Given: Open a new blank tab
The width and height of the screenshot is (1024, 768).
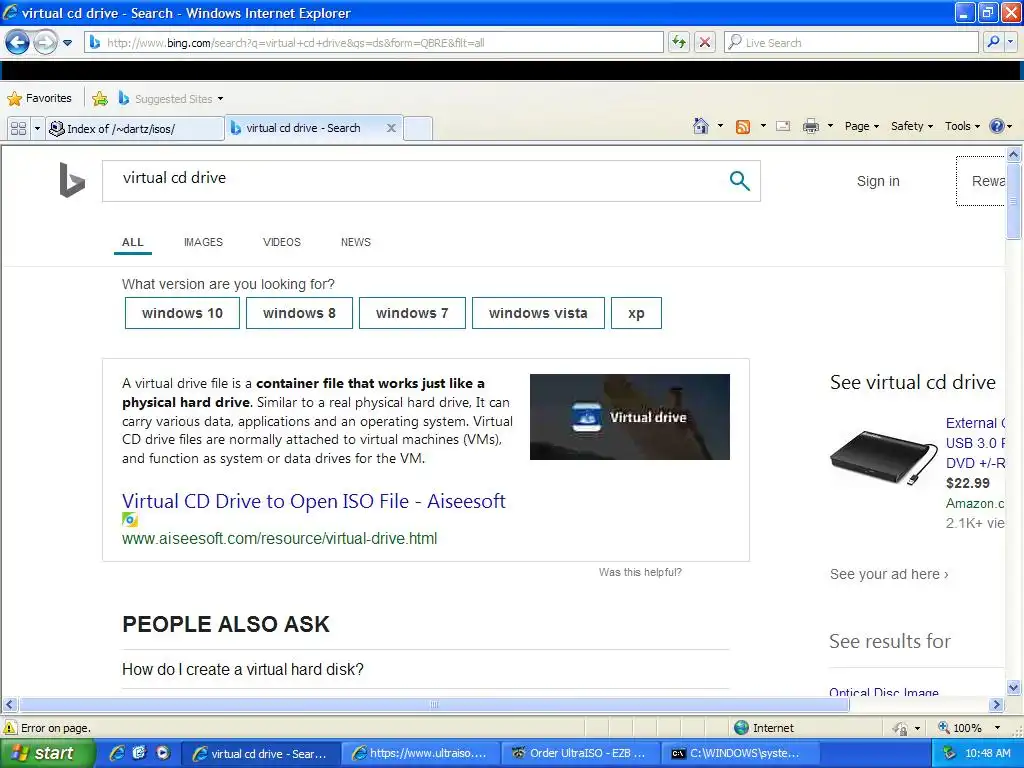Looking at the screenshot, I should [418, 129].
